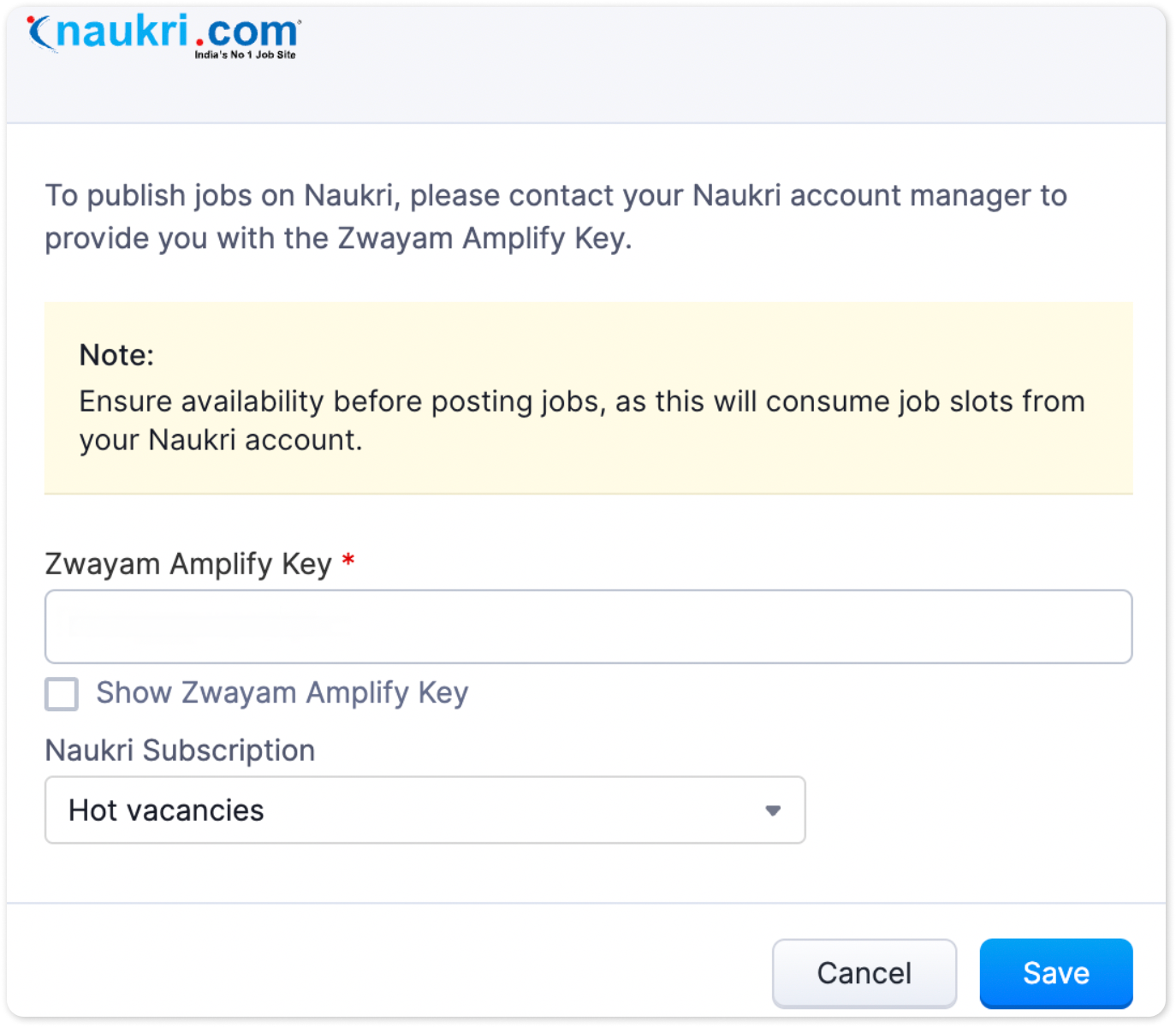Image resolution: width=1176 pixels, height=1027 pixels.
Task: Click the "provide you with the Zwayam Amplify Key" line
Action: pos(338,239)
